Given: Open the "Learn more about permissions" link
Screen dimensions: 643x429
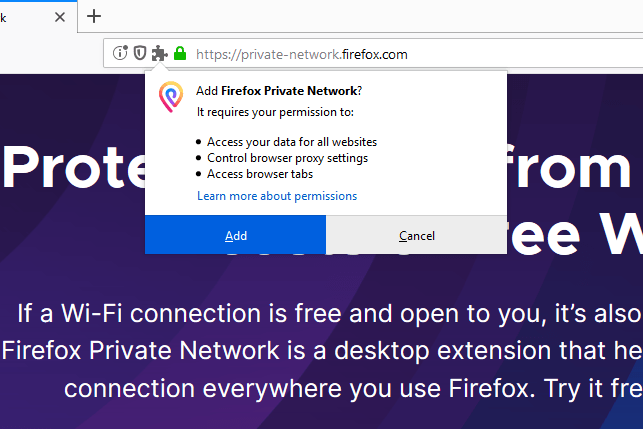Looking at the screenshot, I should click(277, 196).
